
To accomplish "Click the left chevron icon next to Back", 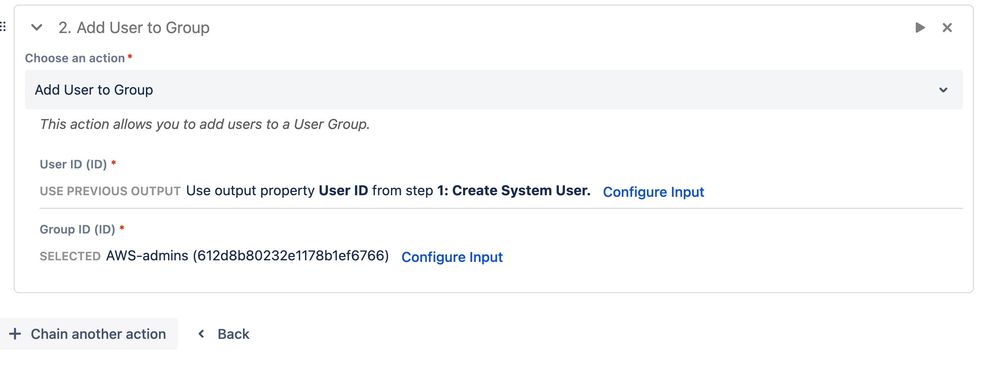I will point(201,333).
